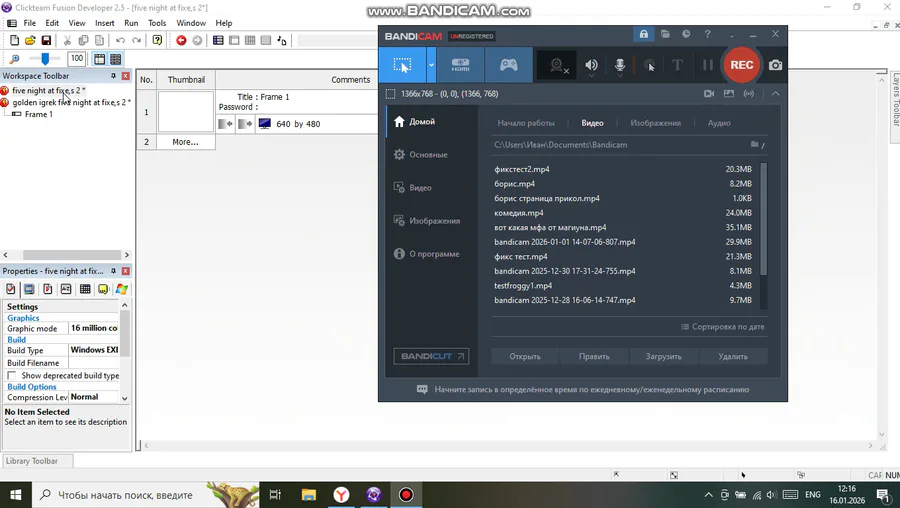Open the Storyboard Editor toolbar icon
The width and height of the screenshot is (900, 508).
click(218, 40)
